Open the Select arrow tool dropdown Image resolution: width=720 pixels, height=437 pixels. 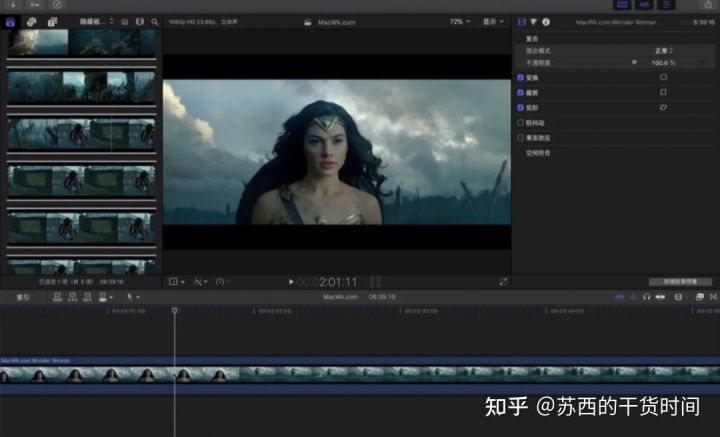(x=133, y=297)
